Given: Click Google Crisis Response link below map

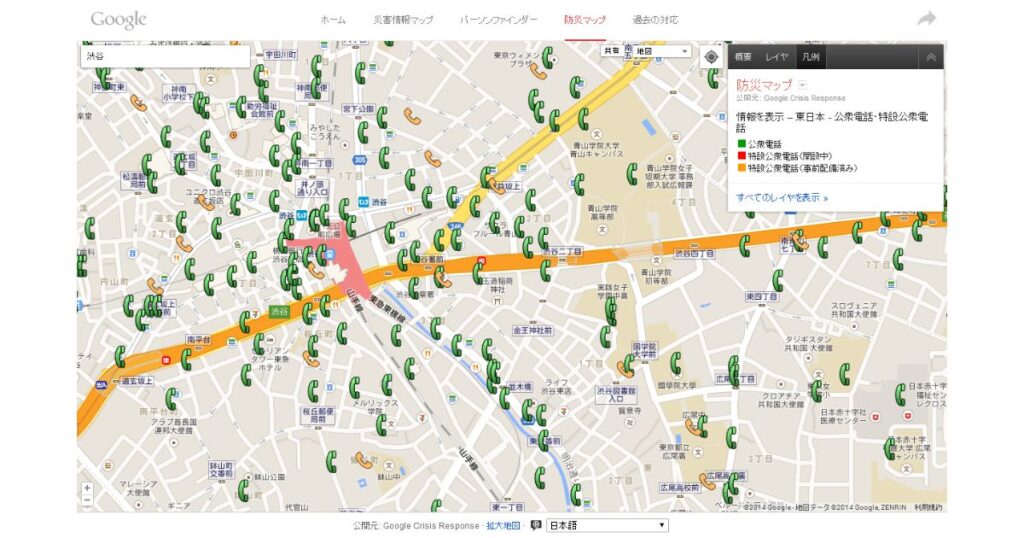Looking at the screenshot, I should 431,526.
